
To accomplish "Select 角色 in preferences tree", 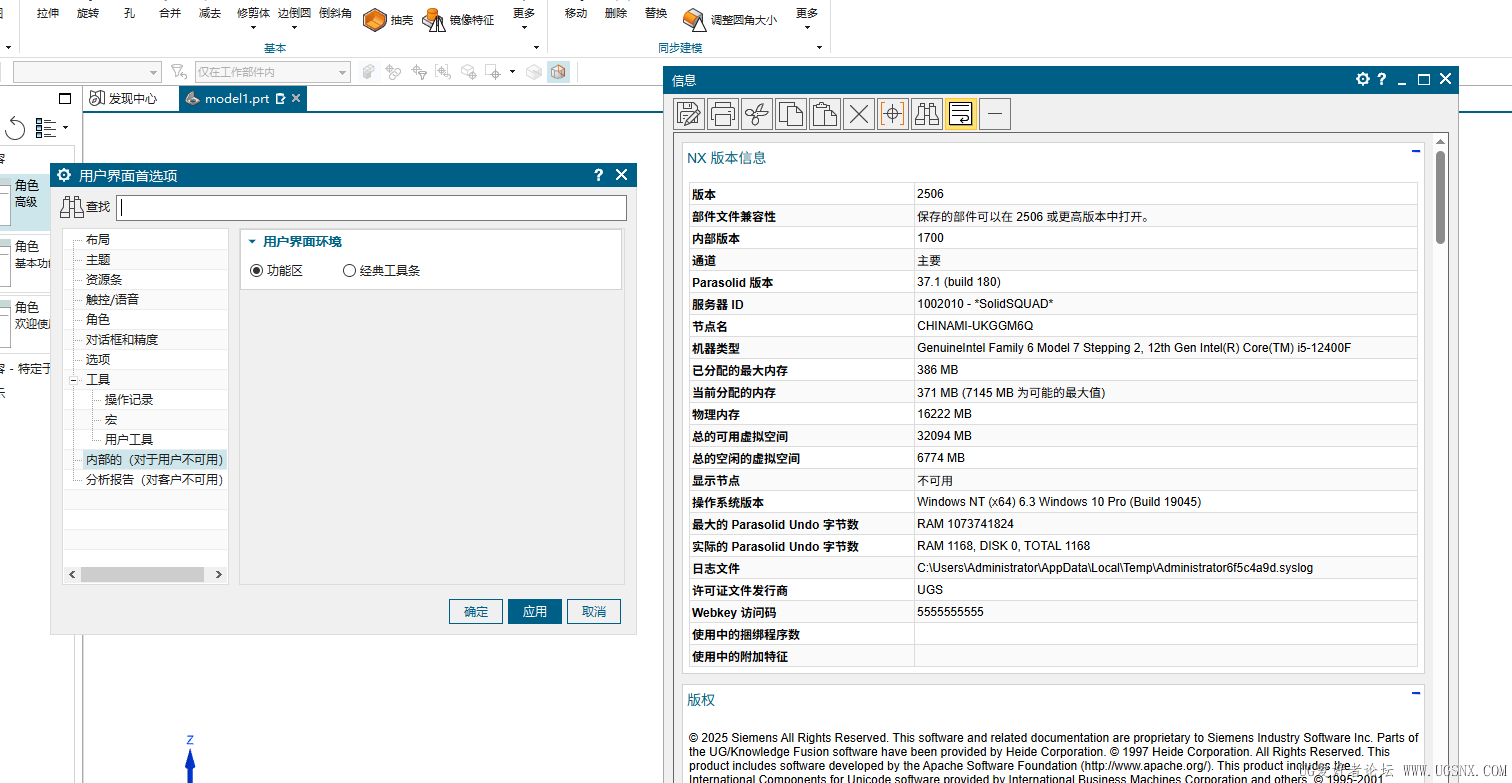I will coord(98,320).
